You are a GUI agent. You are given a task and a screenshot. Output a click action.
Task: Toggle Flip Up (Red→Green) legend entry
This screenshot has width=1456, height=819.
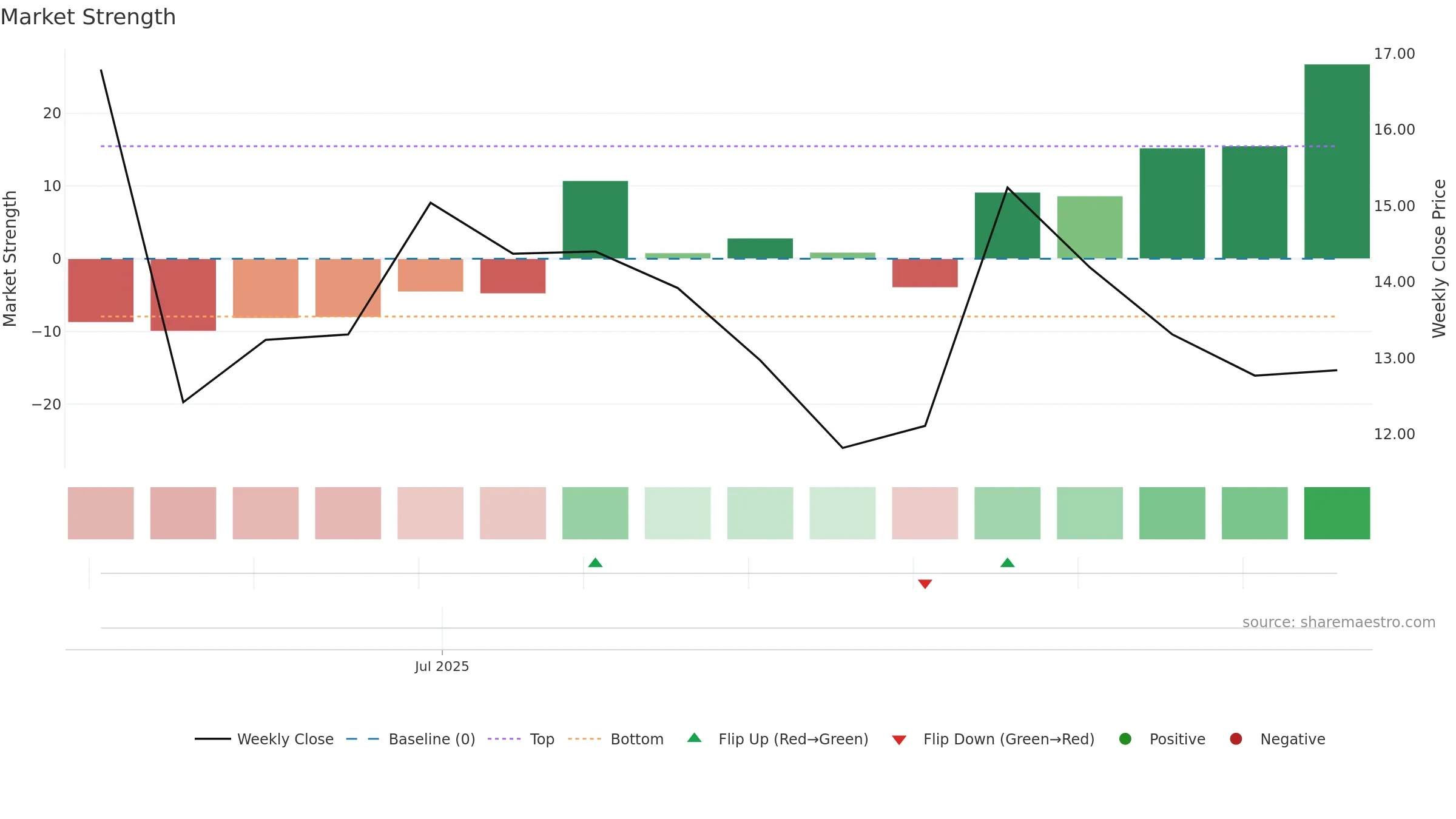click(x=778, y=739)
